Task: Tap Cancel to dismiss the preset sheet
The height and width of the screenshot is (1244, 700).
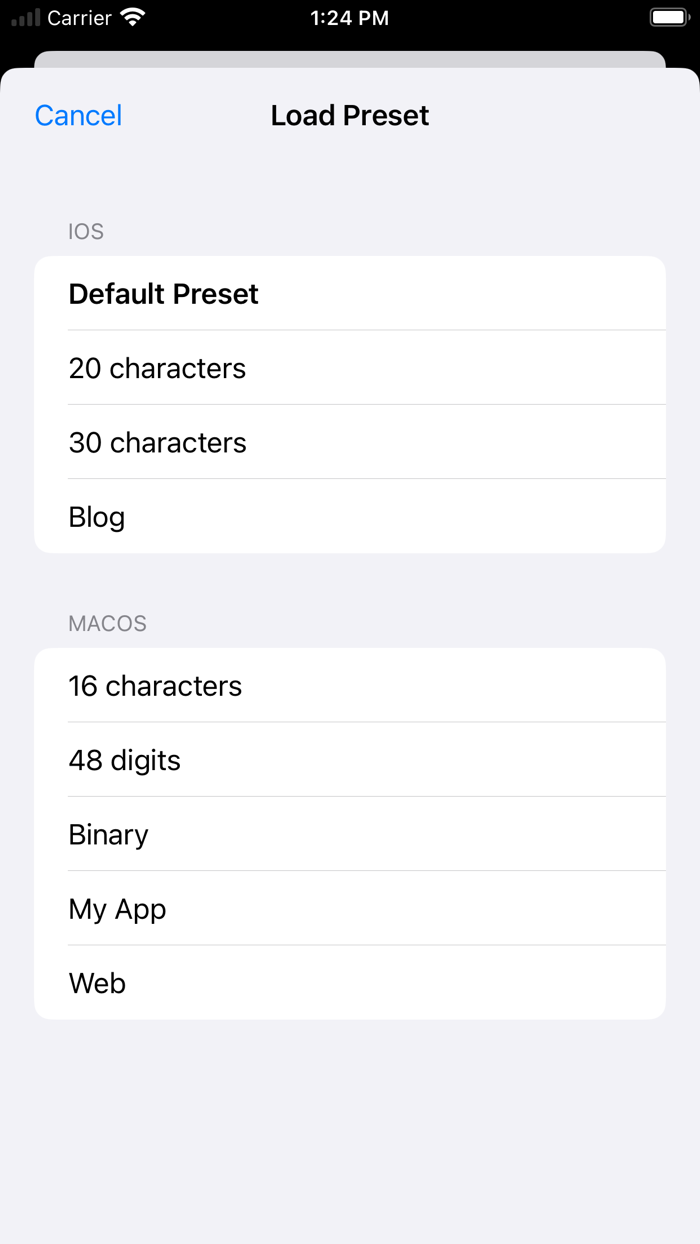Action: pyautogui.click(x=78, y=115)
